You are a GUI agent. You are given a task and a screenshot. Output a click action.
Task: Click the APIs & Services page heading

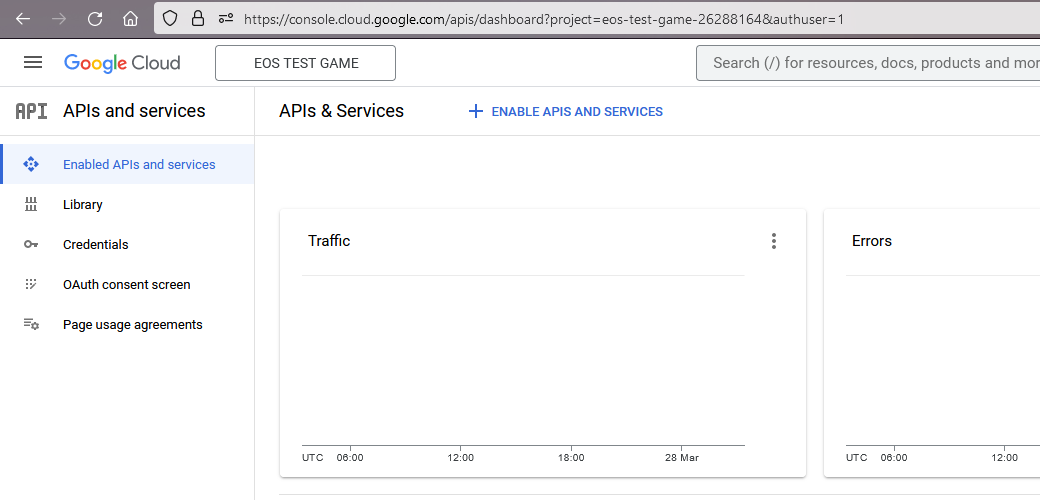(x=342, y=111)
